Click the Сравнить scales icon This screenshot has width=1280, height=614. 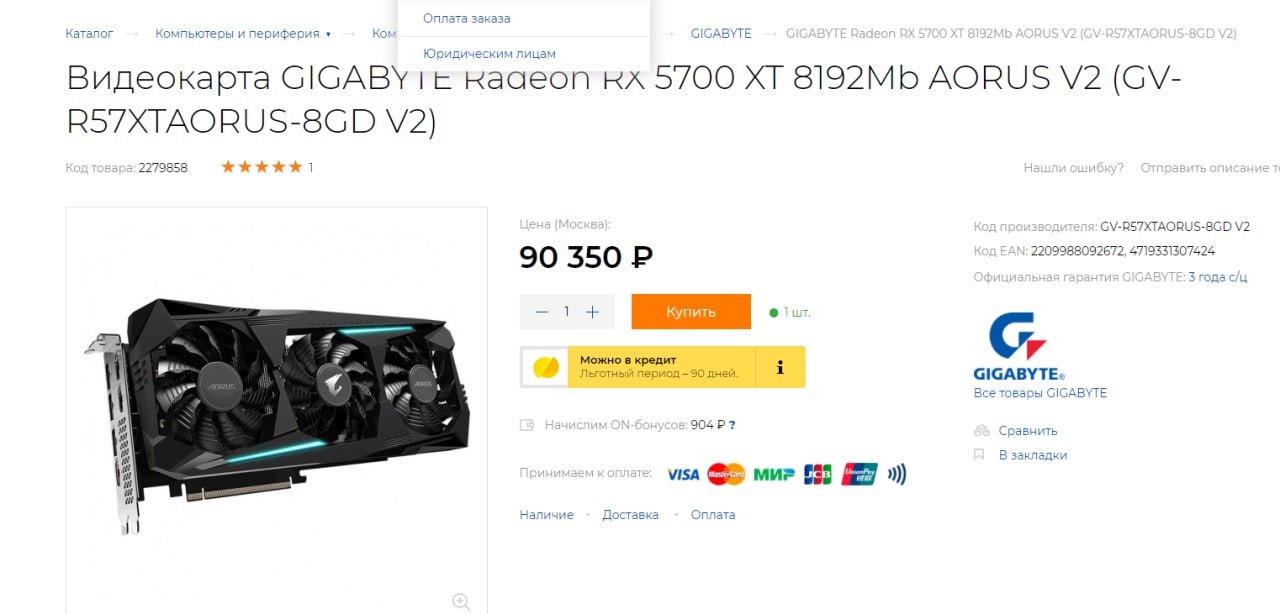(x=981, y=431)
